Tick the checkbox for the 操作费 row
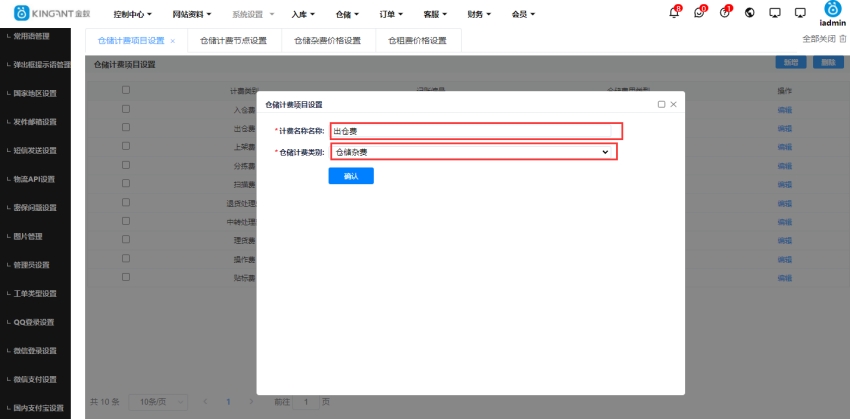Image resolution: width=851 pixels, height=419 pixels. [126, 258]
